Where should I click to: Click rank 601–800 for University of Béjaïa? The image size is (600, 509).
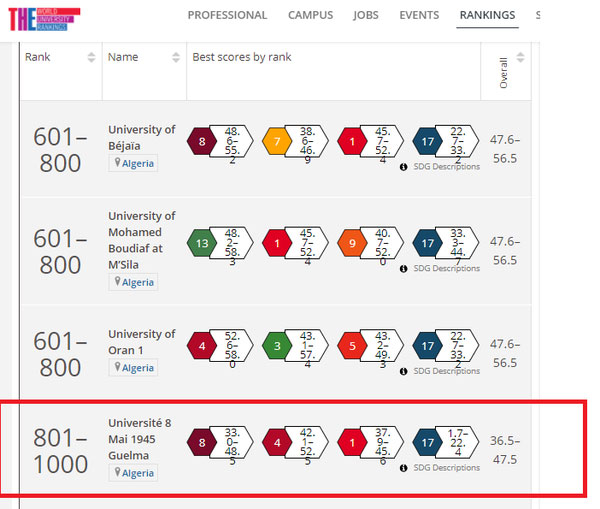[60, 150]
